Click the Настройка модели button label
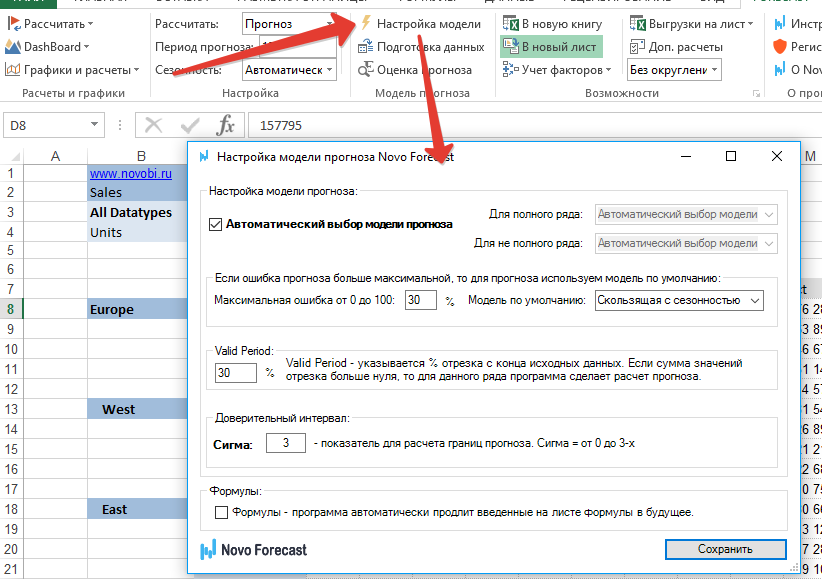This screenshot has width=822, height=579. pos(429,24)
